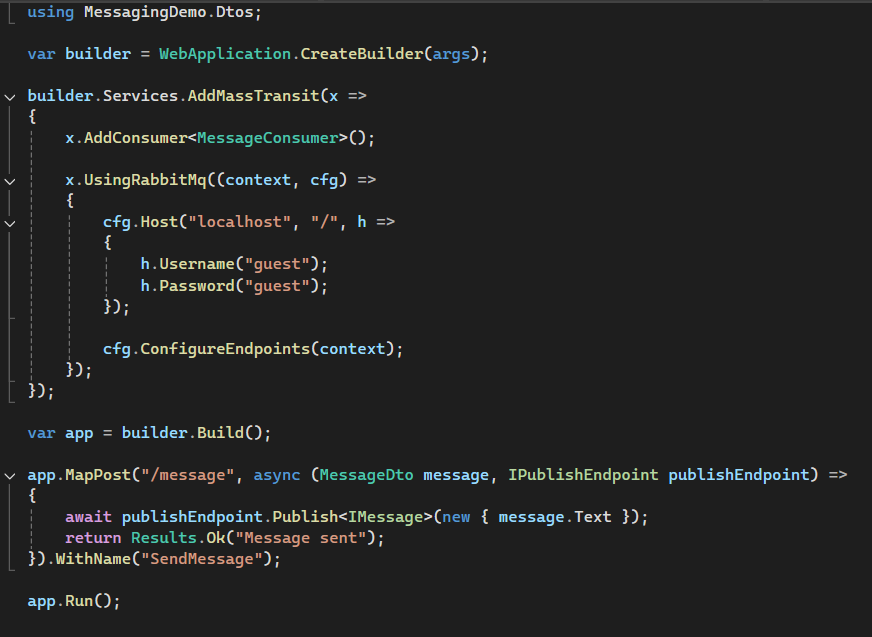Image resolution: width=872 pixels, height=637 pixels.
Task: Click MessagingDemo.Dtos namespace in using statement
Action: [x=149, y=12]
